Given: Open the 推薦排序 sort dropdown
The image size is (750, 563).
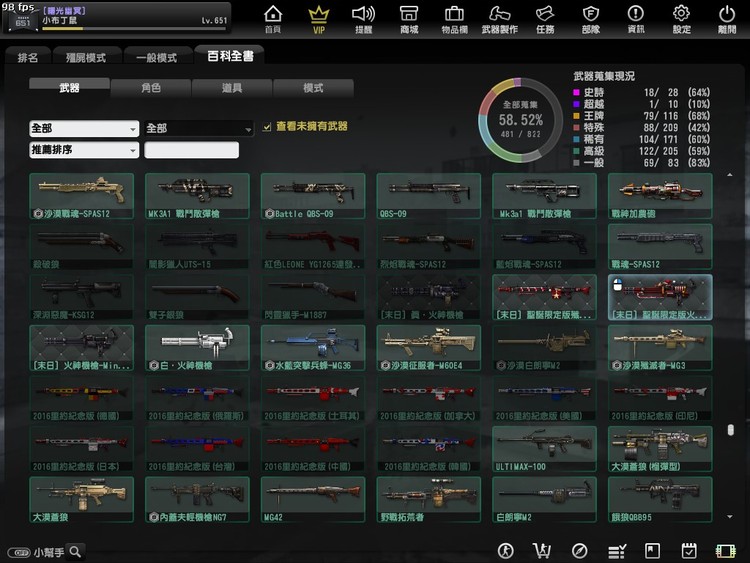Looking at the screenshot, I should coord(84,150).
